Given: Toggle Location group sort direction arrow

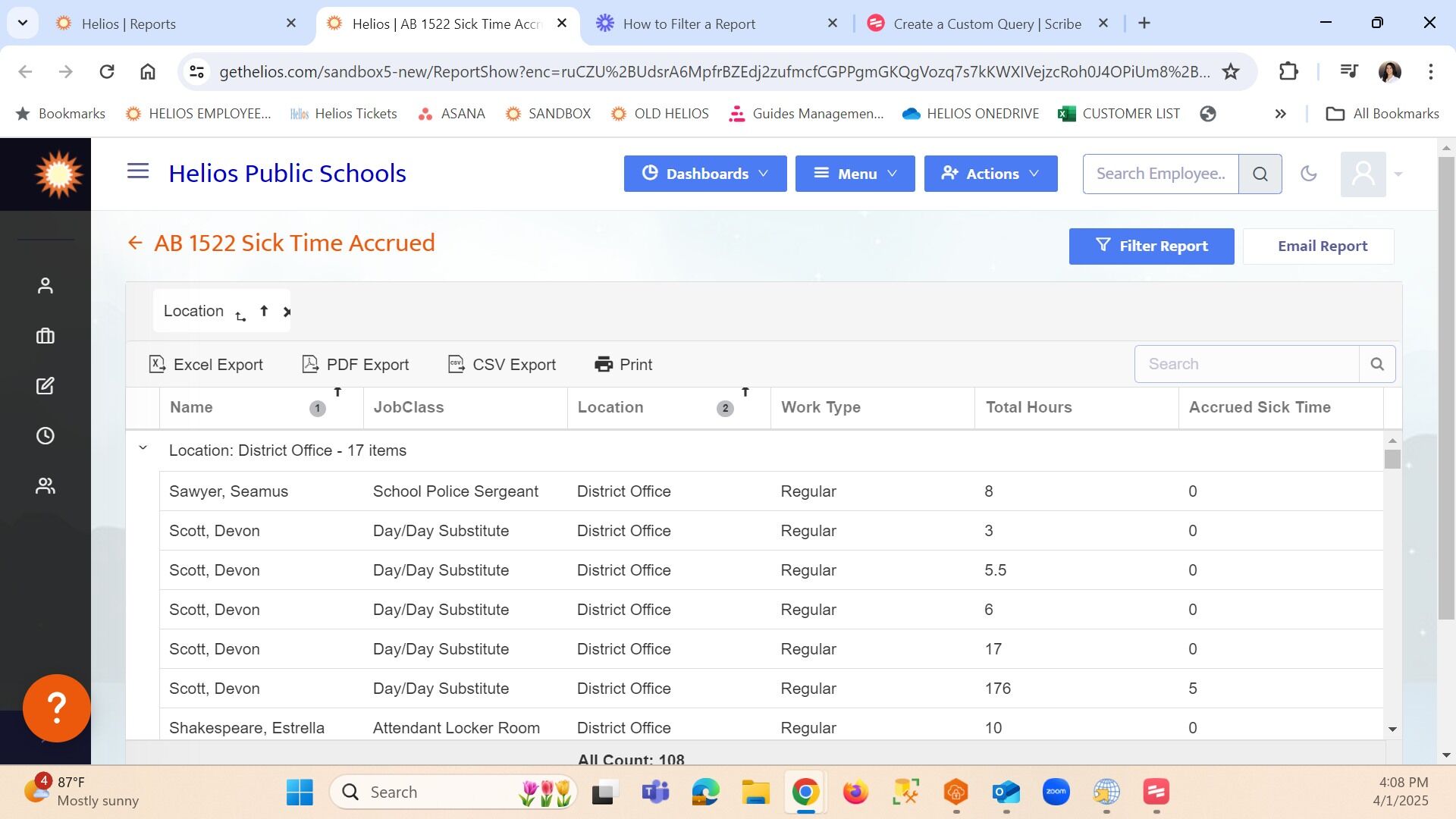Looking at the screenshot, I should 264,311.
